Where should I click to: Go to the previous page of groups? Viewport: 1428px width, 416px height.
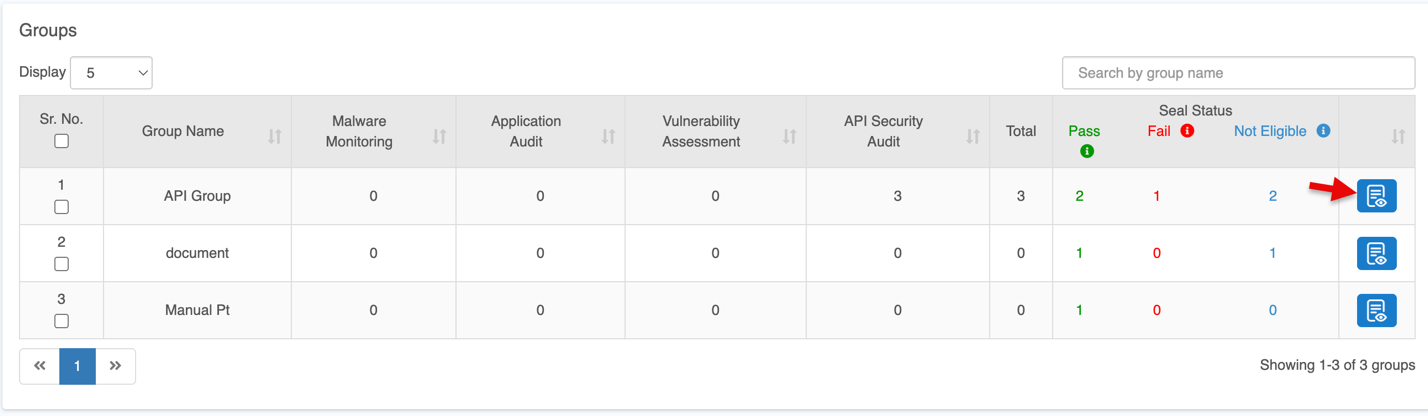pyautogui.click(x=40, y=366)
